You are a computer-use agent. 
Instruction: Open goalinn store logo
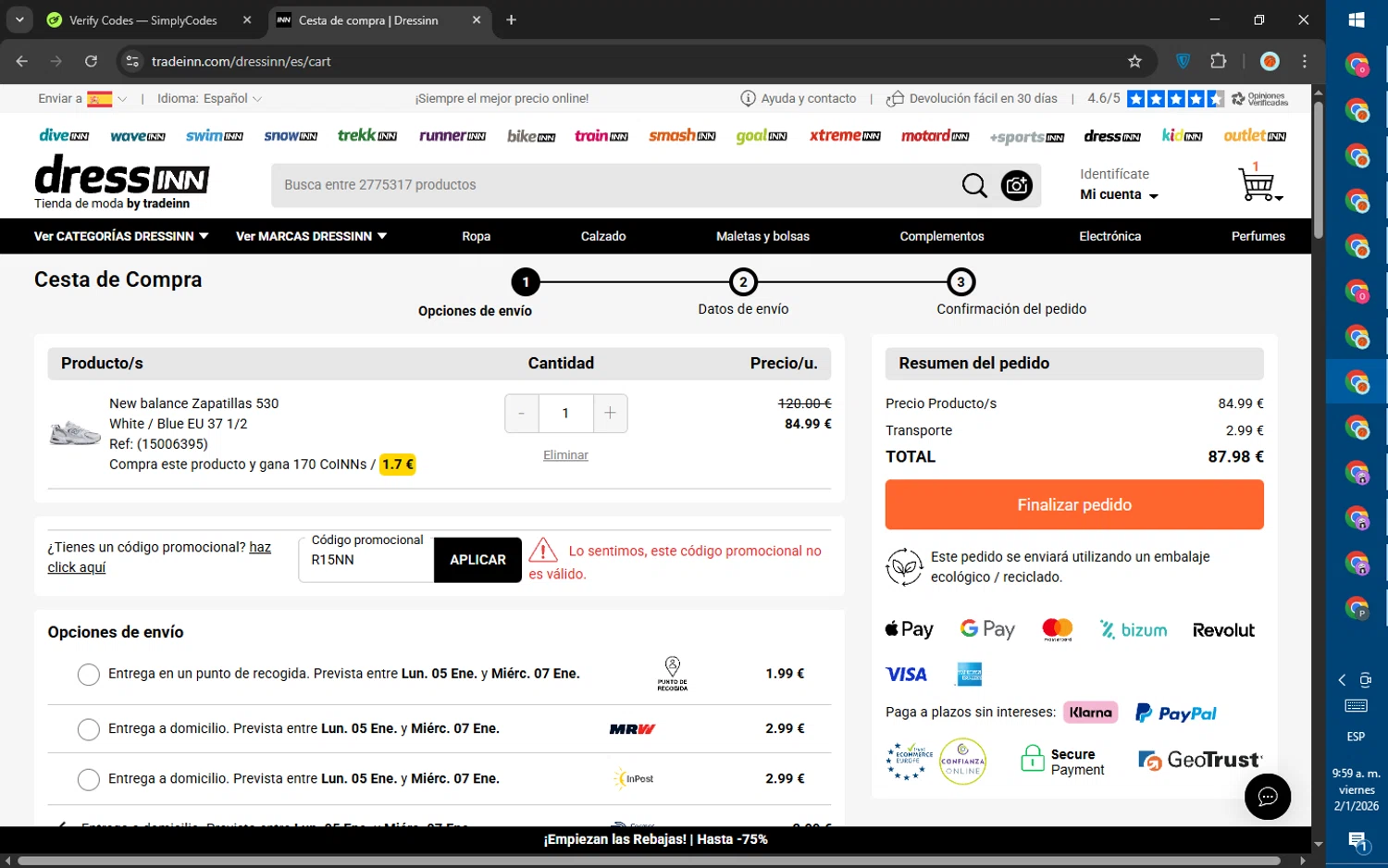(762, 136)
